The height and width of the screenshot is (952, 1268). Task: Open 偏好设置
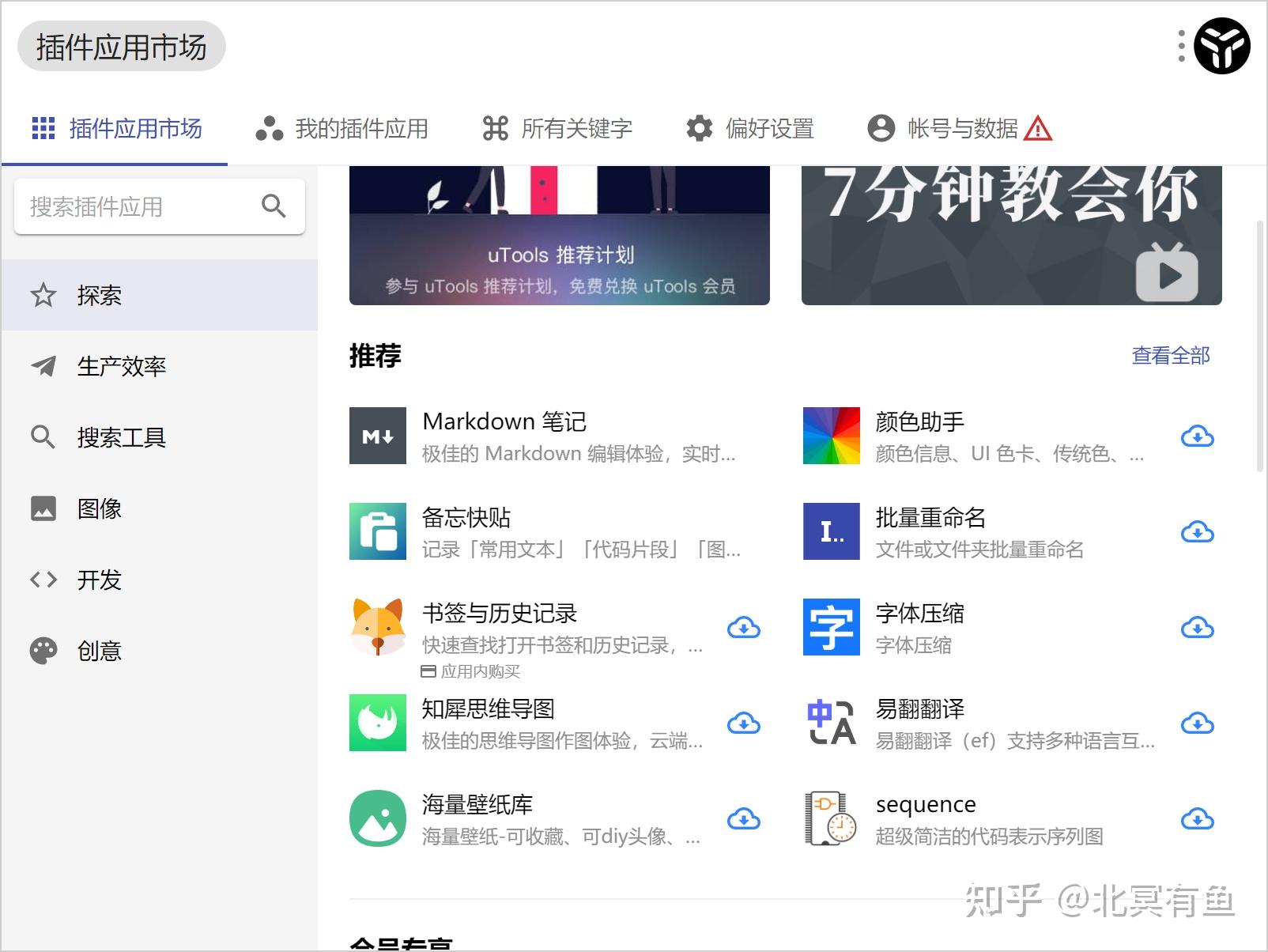(769, 129)
